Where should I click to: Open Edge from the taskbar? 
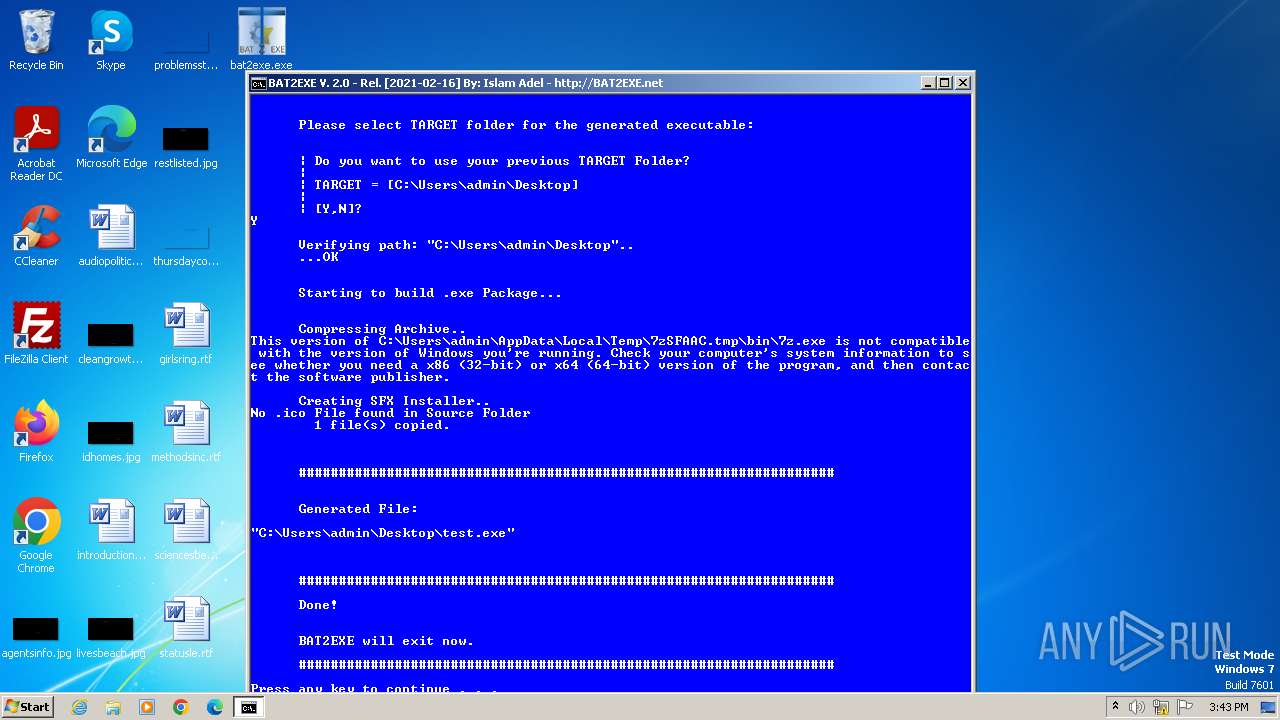pyautogui.click(x=215, y=707)
